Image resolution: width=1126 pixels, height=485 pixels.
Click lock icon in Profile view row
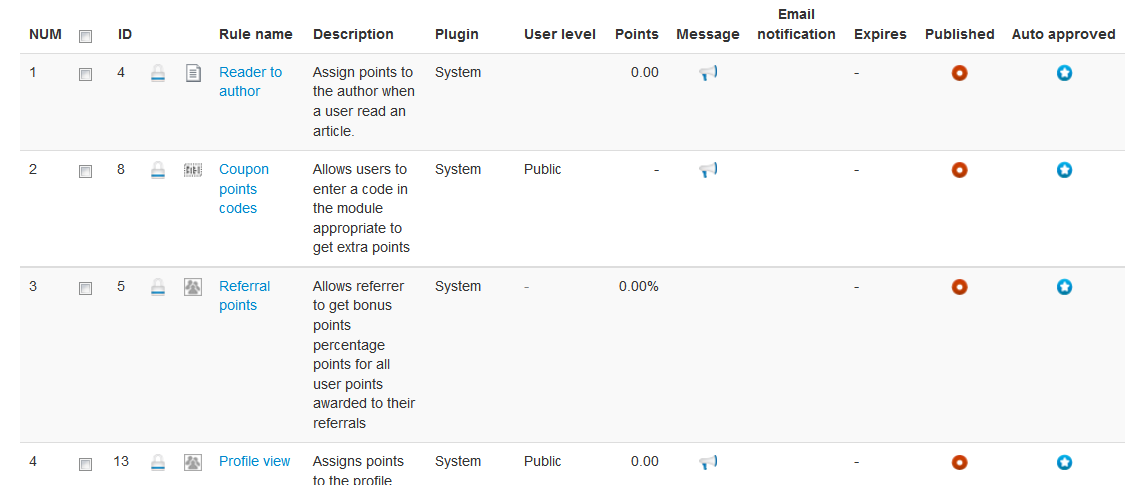point(158,462)
